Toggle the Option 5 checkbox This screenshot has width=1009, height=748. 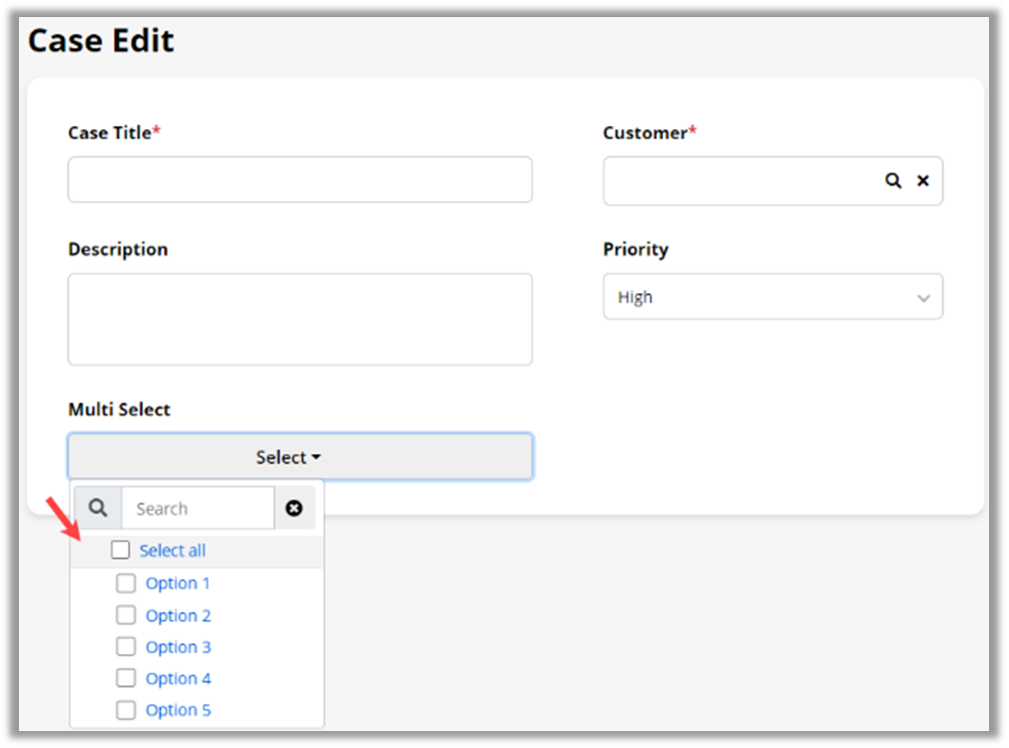pyautogui.click(x=126, y=710)
